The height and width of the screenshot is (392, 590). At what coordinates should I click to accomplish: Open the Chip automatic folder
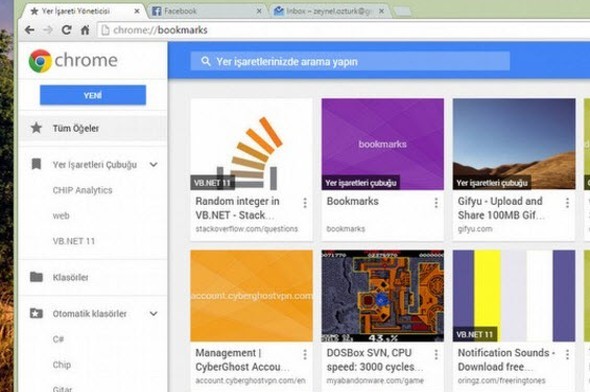(x=62, y=365)
